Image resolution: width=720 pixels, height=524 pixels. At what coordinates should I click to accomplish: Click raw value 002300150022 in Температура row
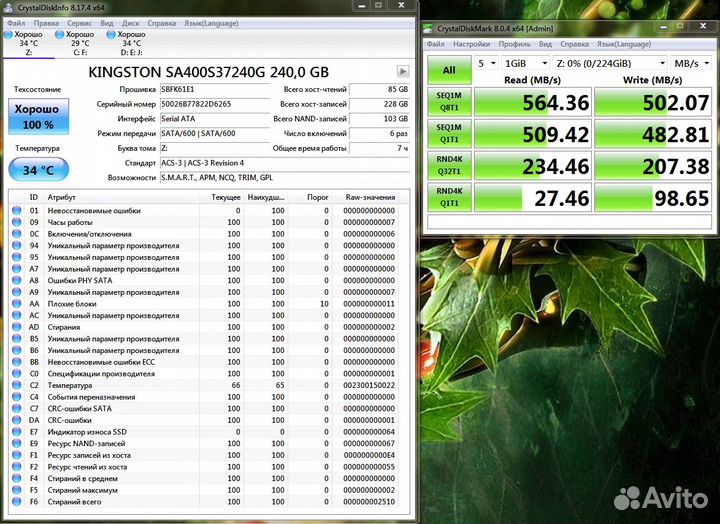click(369, 385)
